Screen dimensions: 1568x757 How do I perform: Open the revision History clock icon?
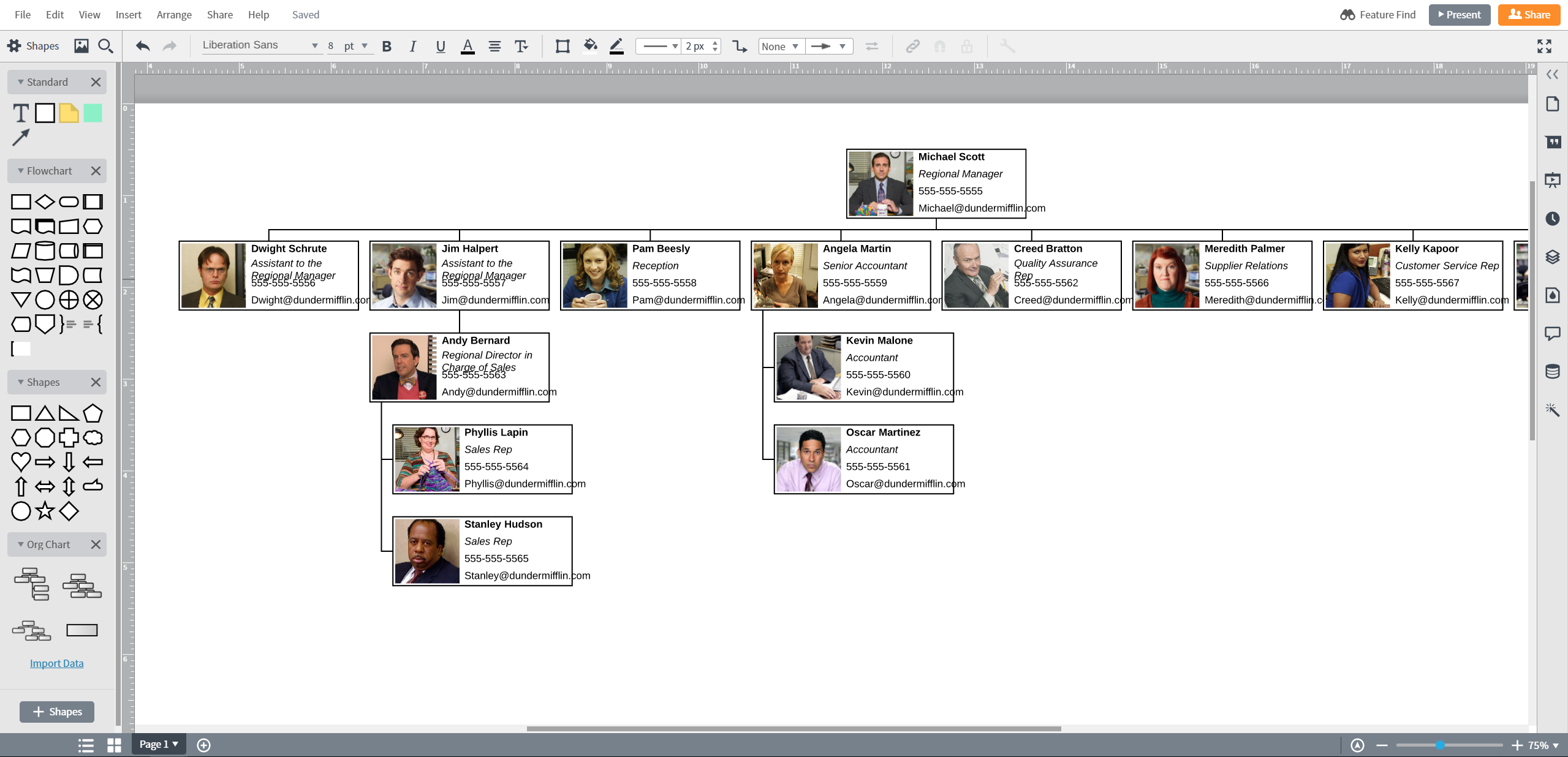(x=1552, y=218)
